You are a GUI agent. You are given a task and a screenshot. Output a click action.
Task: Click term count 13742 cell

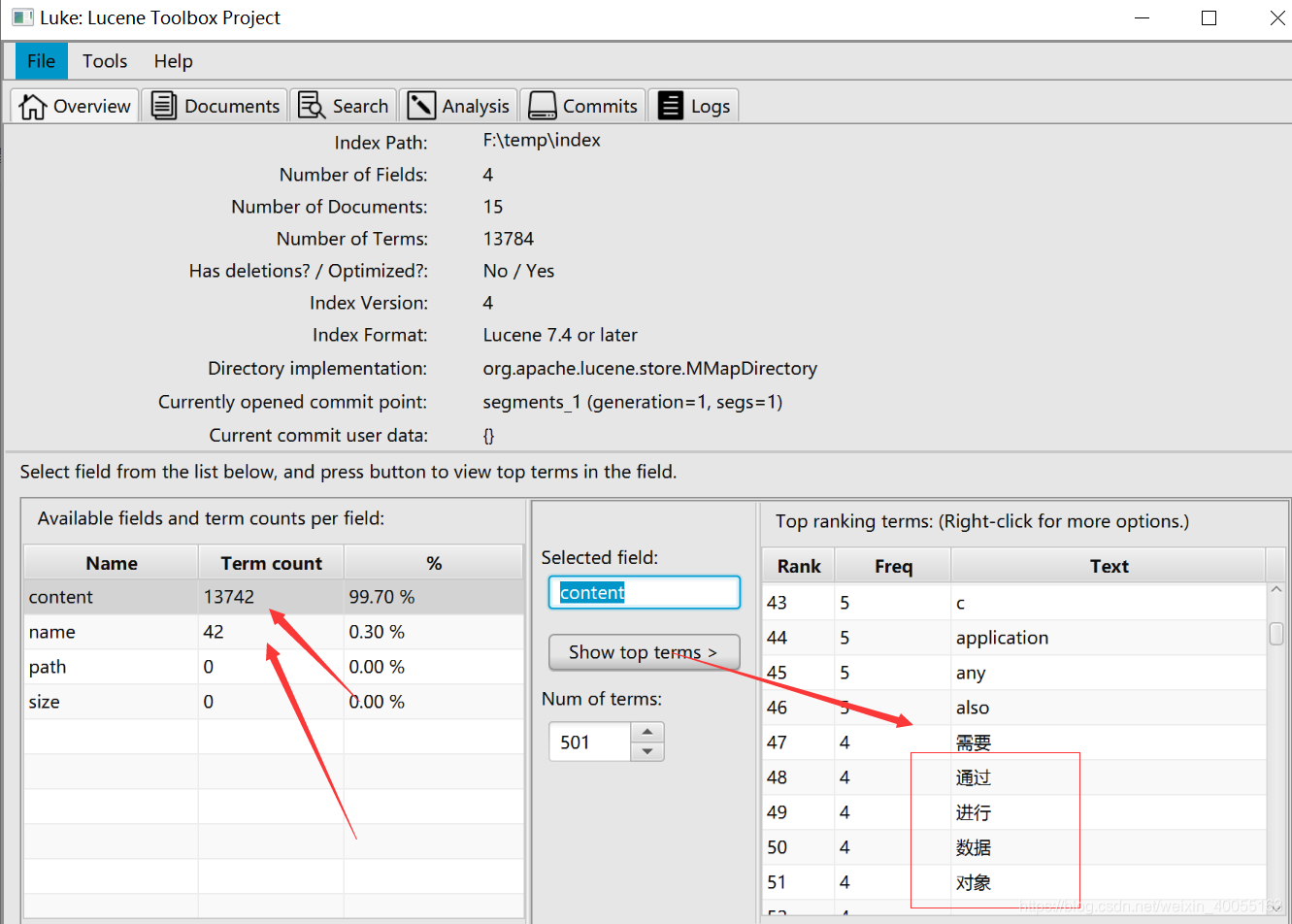click(271, 597)
